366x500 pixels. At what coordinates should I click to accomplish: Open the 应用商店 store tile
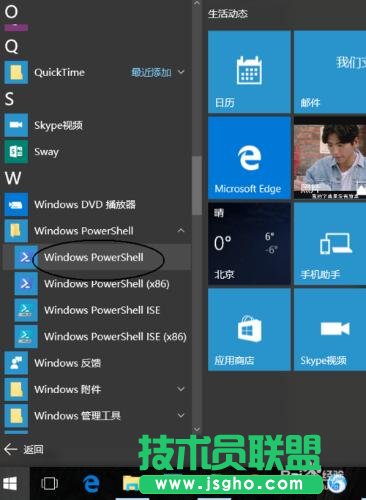coord(249,330)
